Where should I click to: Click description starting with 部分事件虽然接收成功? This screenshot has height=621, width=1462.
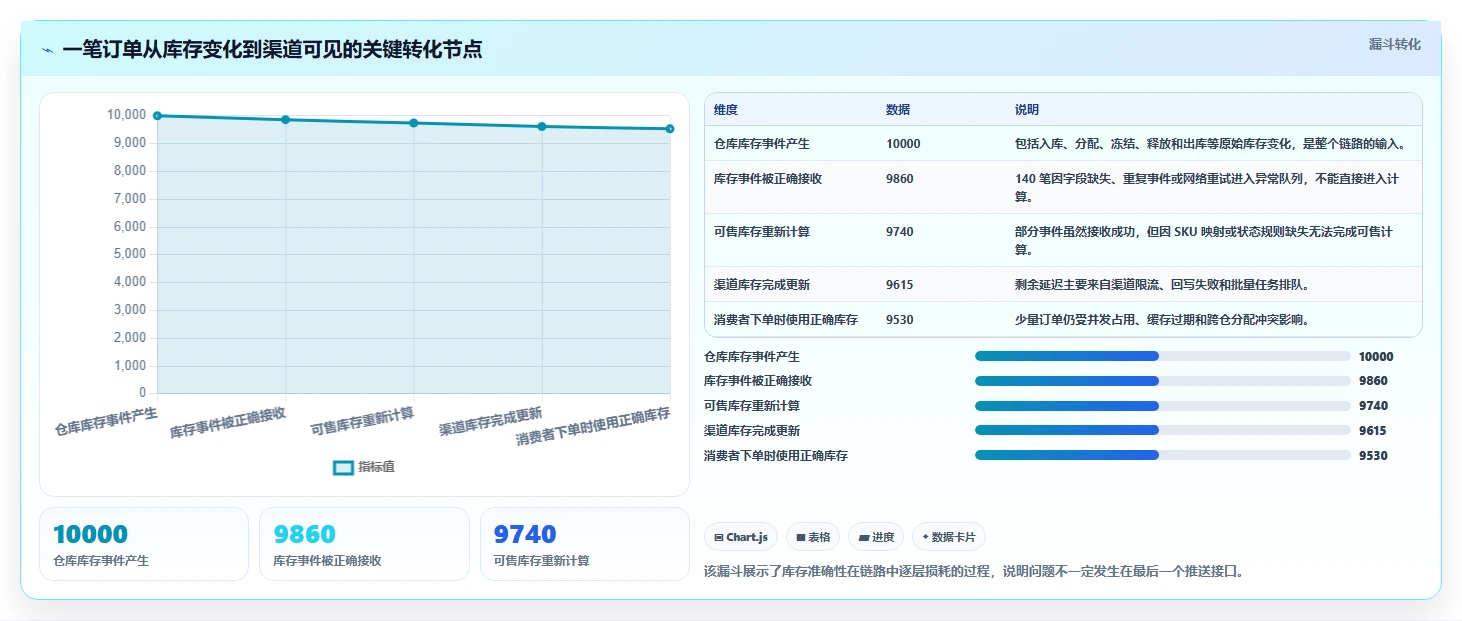[x=1204, y=241]
